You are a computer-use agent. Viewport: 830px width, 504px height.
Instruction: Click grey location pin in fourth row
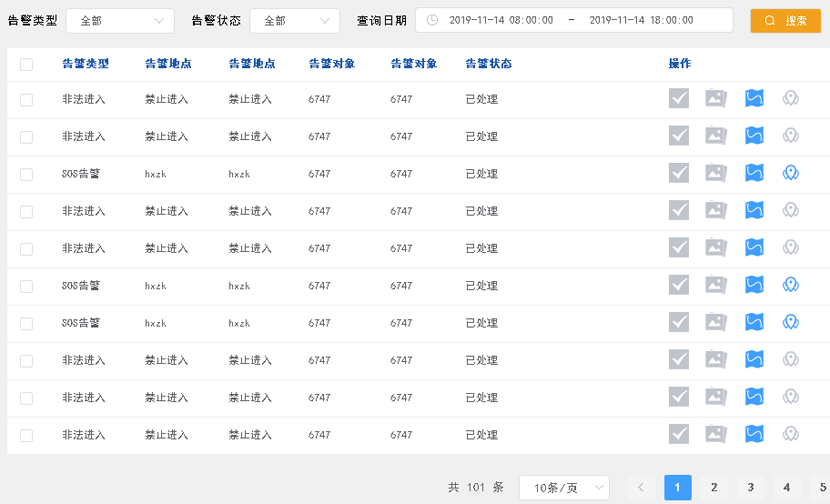791,211
